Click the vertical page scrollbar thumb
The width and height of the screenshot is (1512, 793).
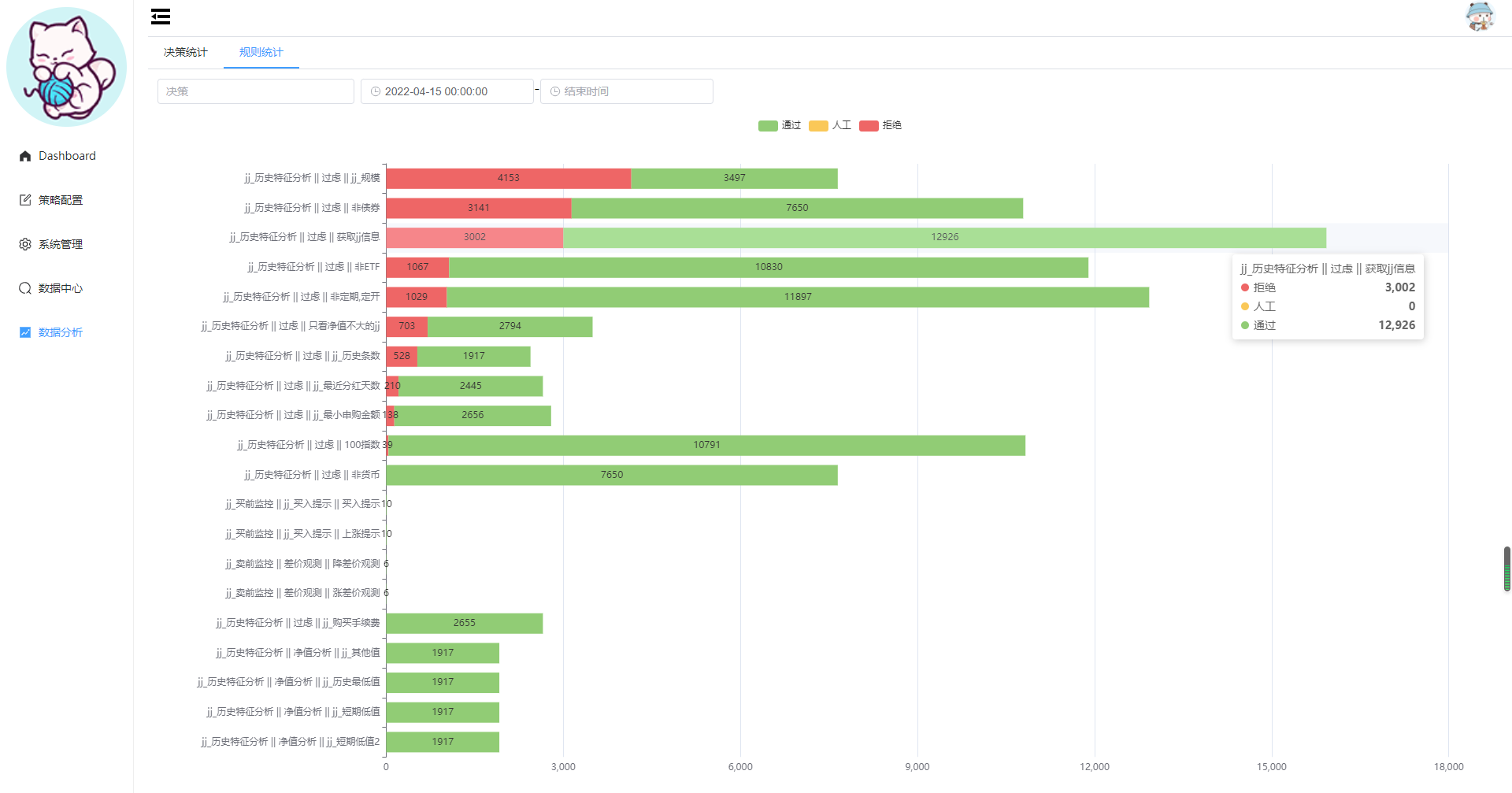pos(1507,569)
